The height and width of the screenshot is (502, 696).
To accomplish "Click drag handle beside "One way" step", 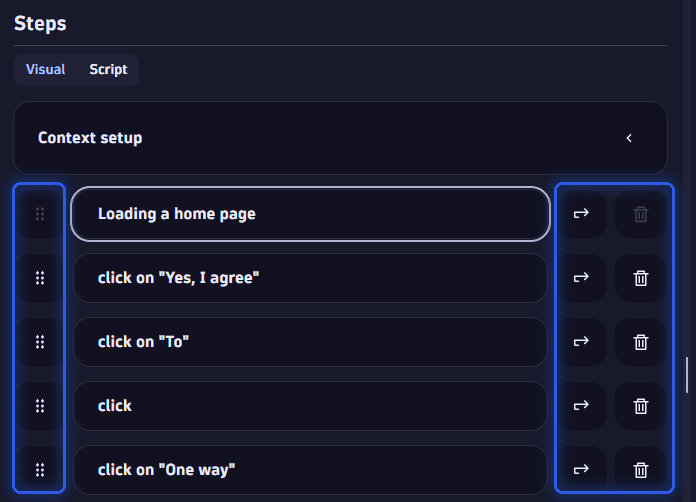I will [x=40, y=470].
